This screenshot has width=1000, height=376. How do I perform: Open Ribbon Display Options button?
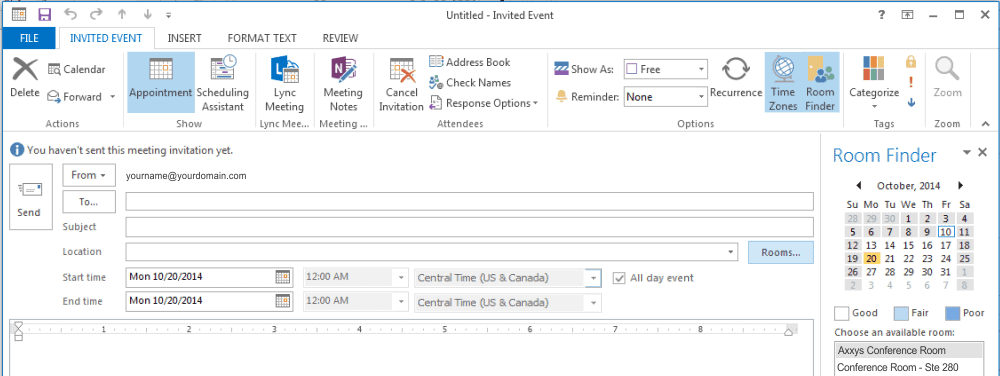(907, 15)
